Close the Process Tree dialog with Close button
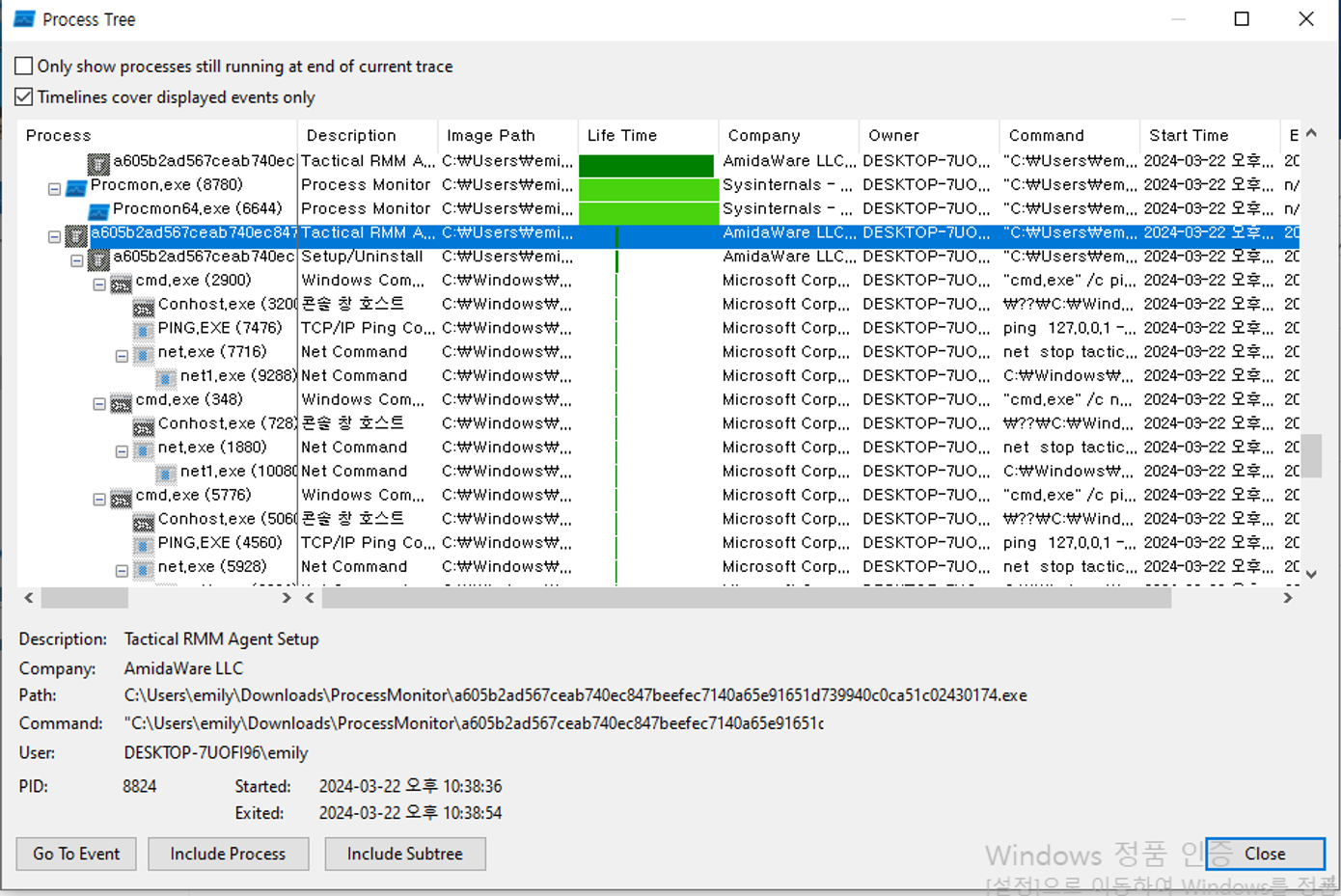 point(1265,854)
